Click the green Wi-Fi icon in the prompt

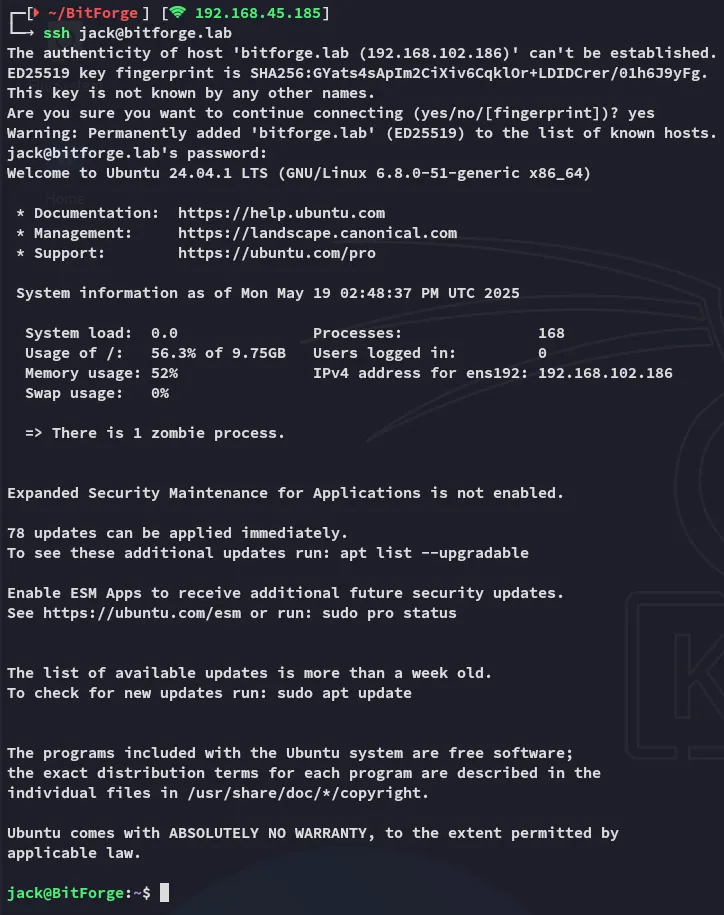click(177, 13)
